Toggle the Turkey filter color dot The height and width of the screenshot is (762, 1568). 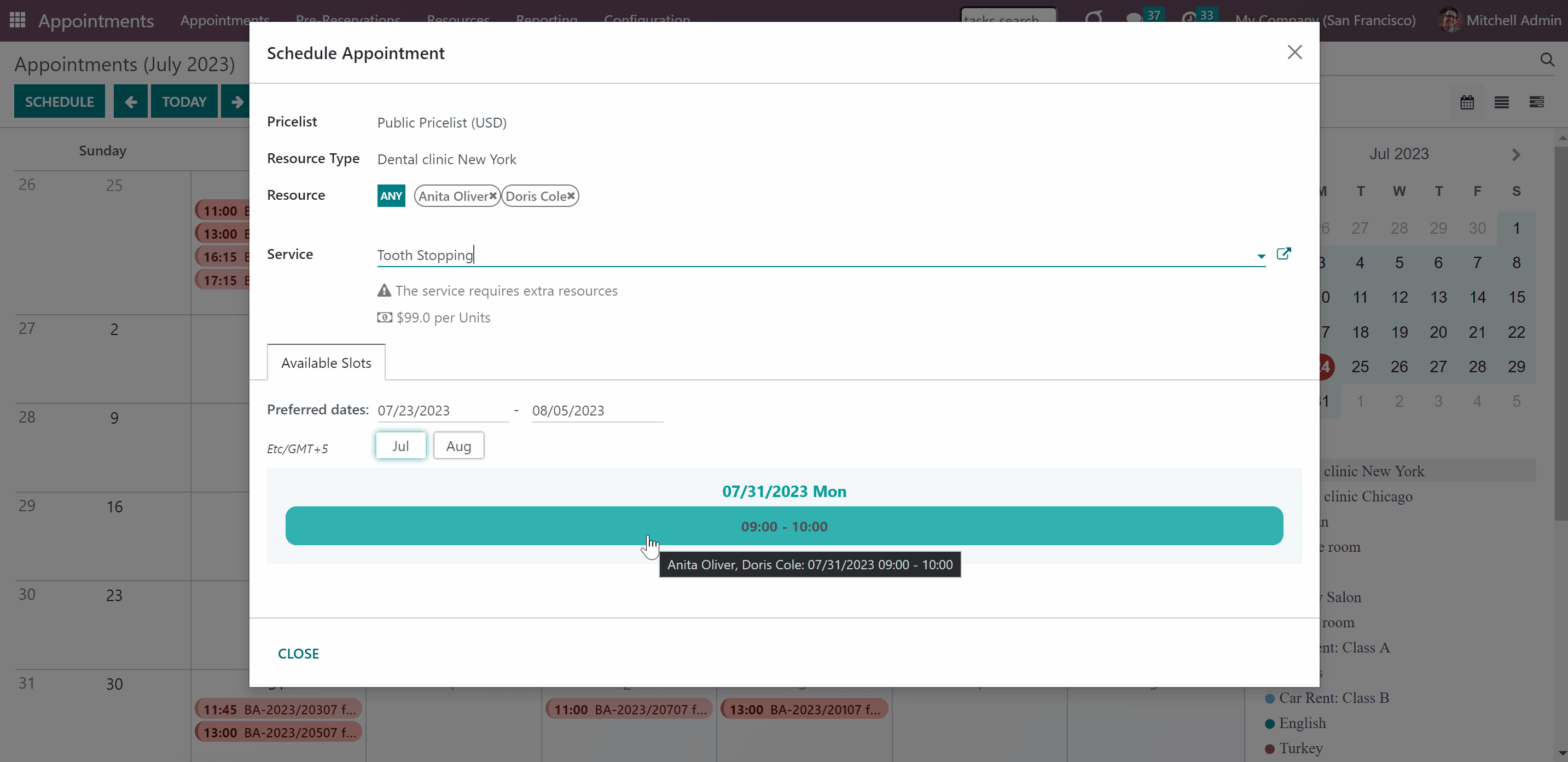[x=1270, y=749]
